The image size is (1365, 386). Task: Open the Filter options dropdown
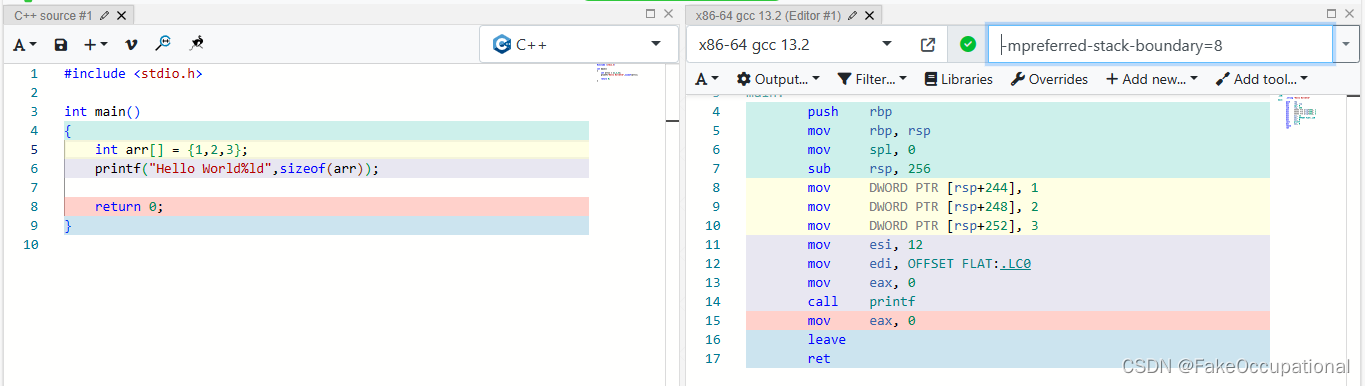872,79
